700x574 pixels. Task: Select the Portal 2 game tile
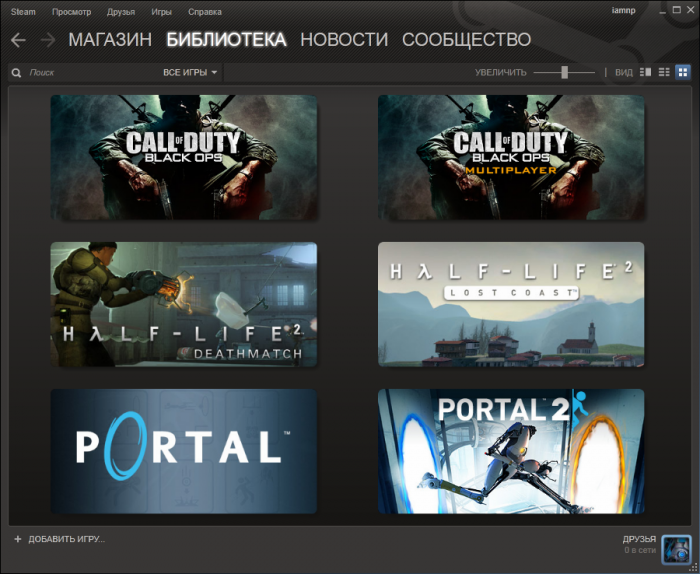click(x=511, y=451)
